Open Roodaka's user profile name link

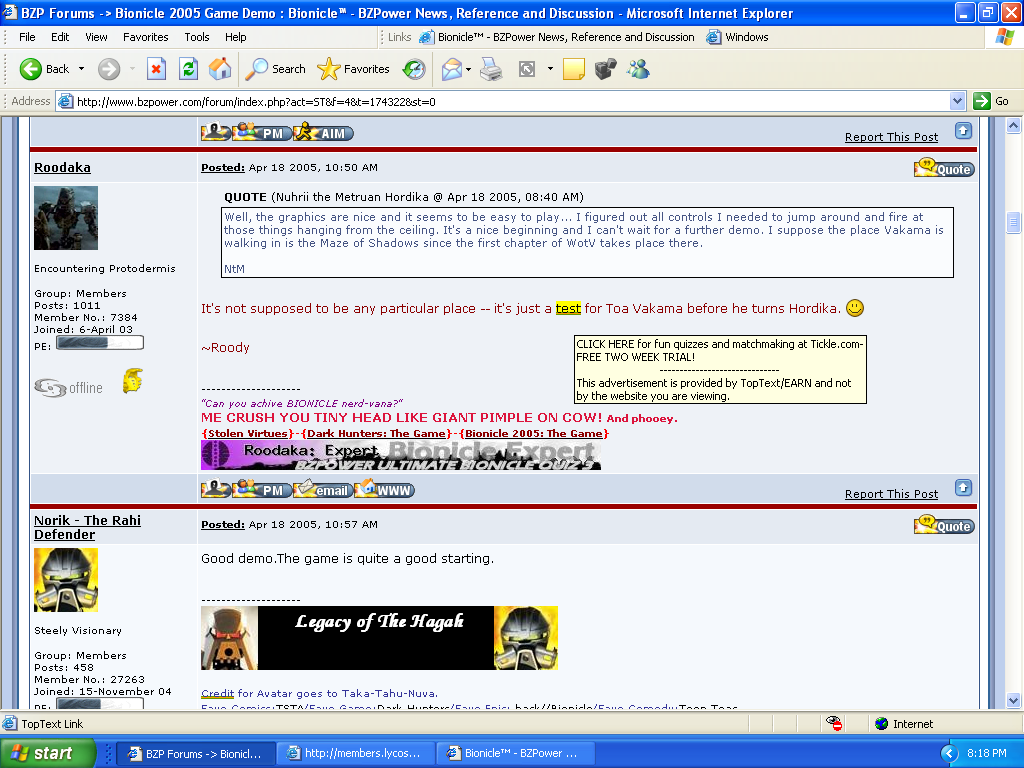[62, 167]
